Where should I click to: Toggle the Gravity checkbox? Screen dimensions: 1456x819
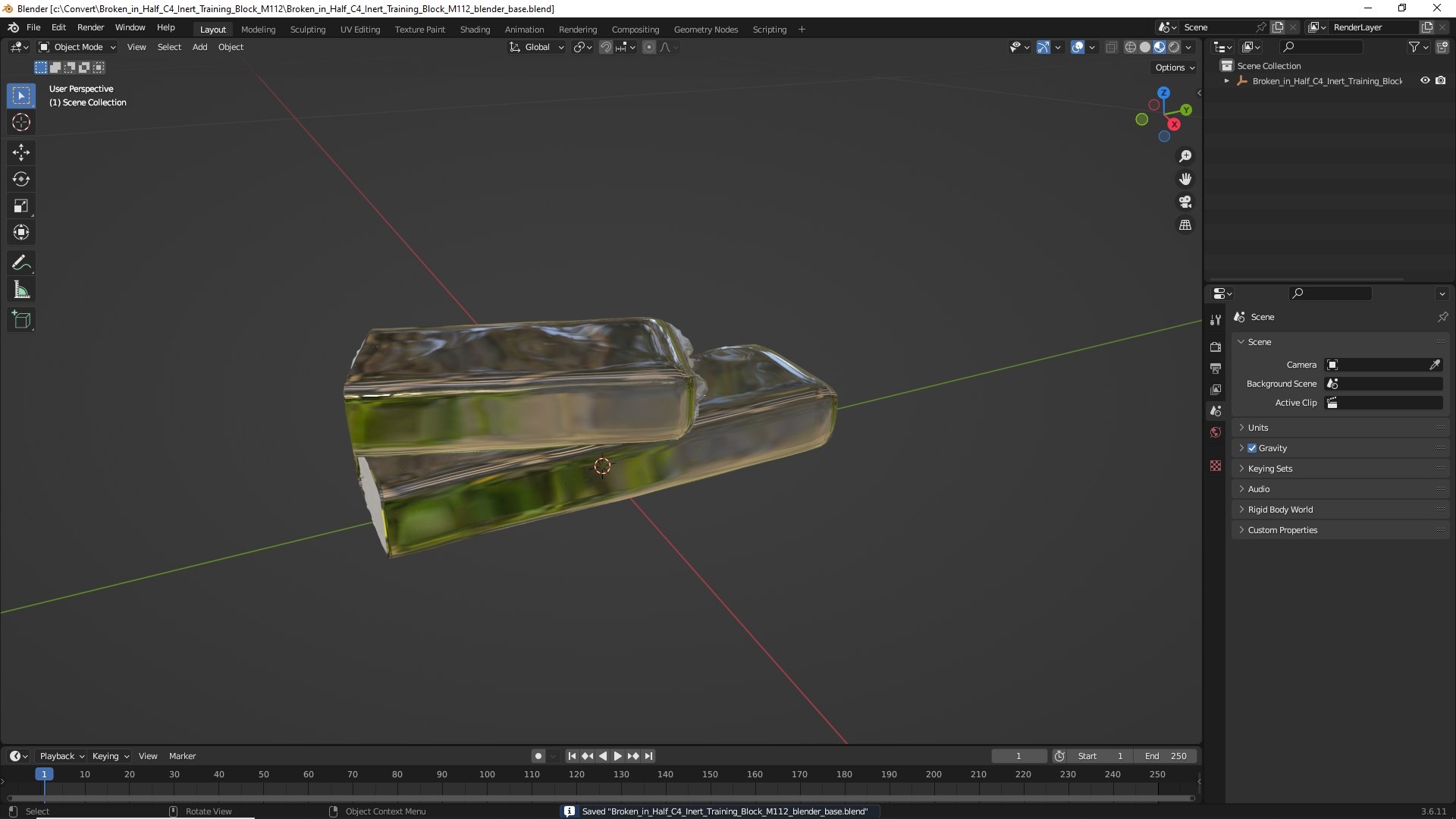(1252, 448)
